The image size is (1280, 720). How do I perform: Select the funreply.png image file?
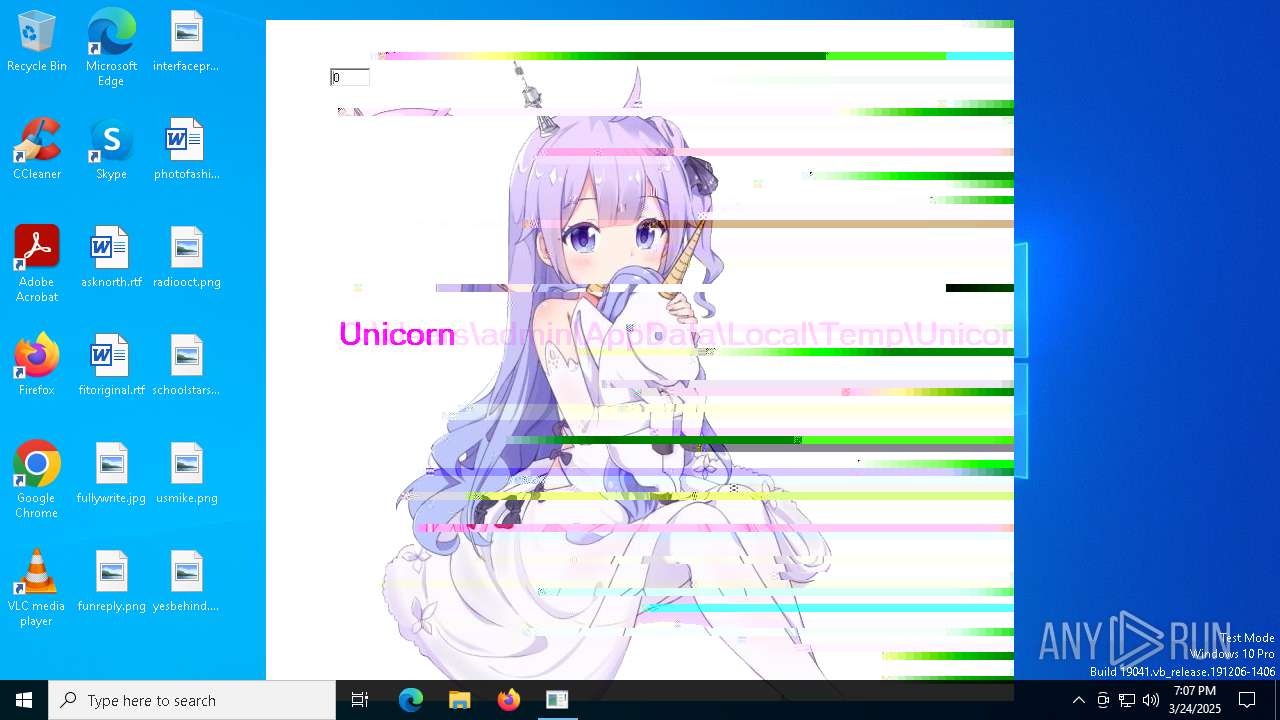tap(111, 582)
